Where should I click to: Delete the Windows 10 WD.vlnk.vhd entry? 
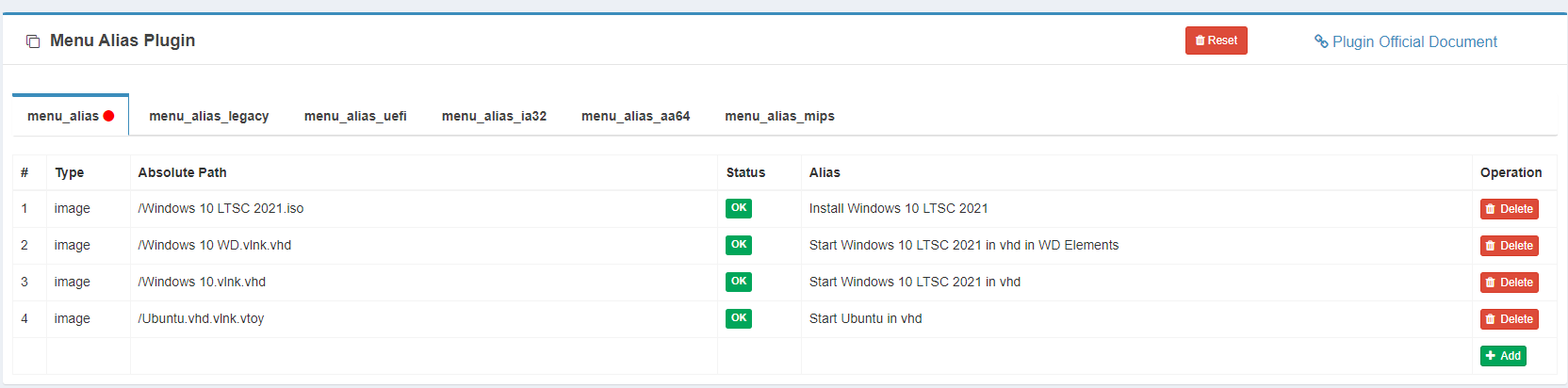(x=1509, y=246)
